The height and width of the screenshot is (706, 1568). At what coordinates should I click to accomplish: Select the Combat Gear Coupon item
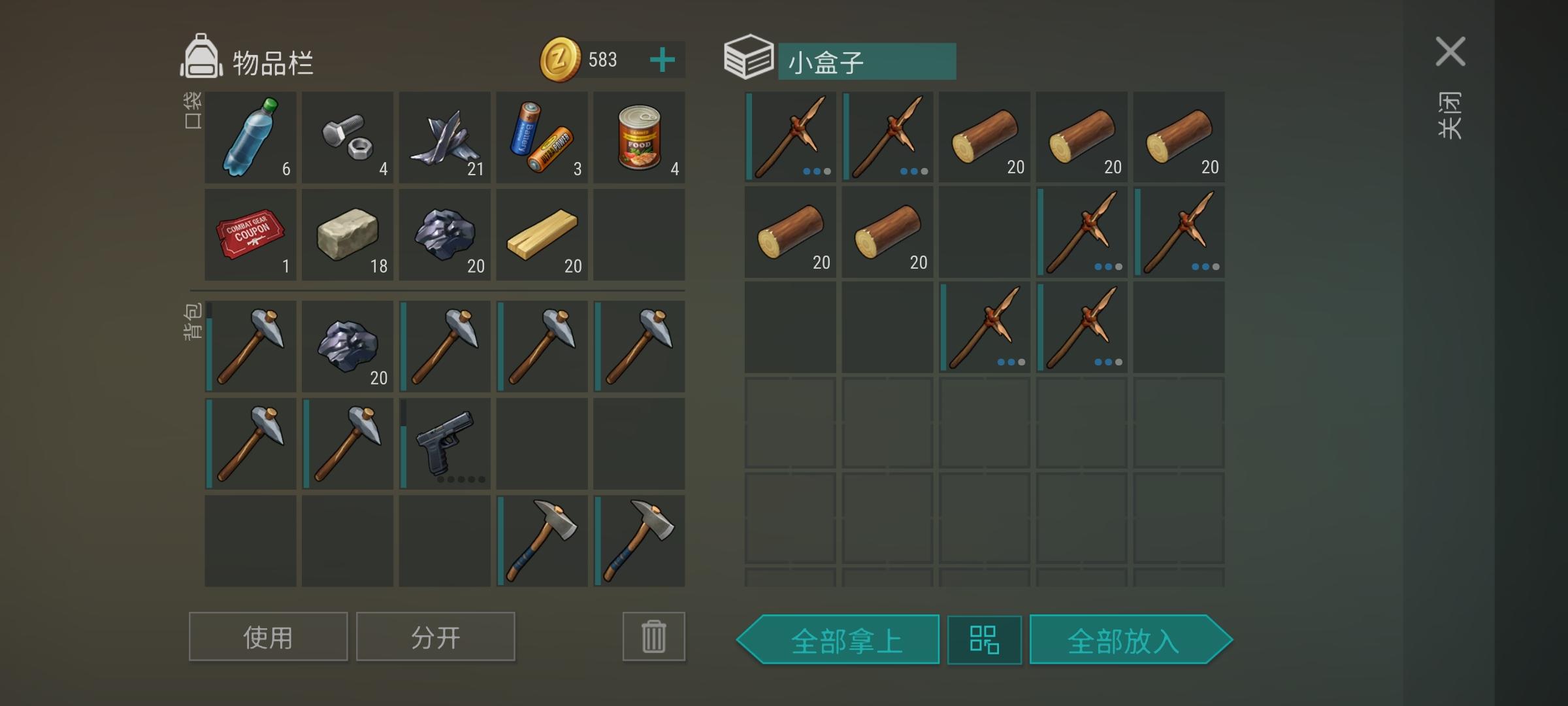click(250, 235)
